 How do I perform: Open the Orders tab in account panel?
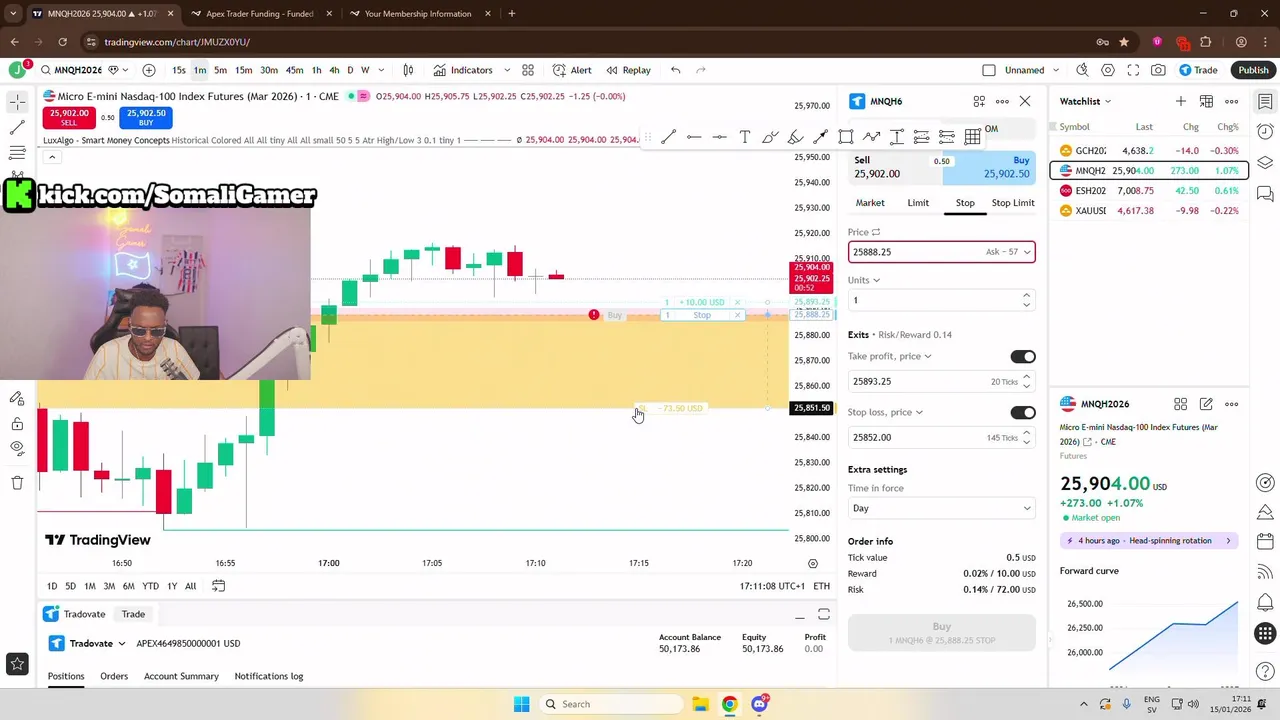pos(114,676)
